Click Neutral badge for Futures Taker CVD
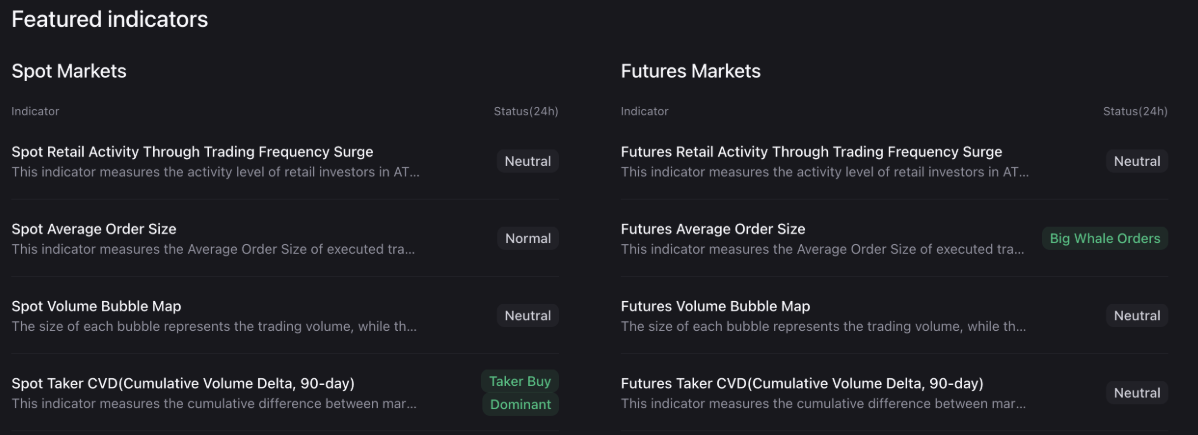 (1137, 393)
